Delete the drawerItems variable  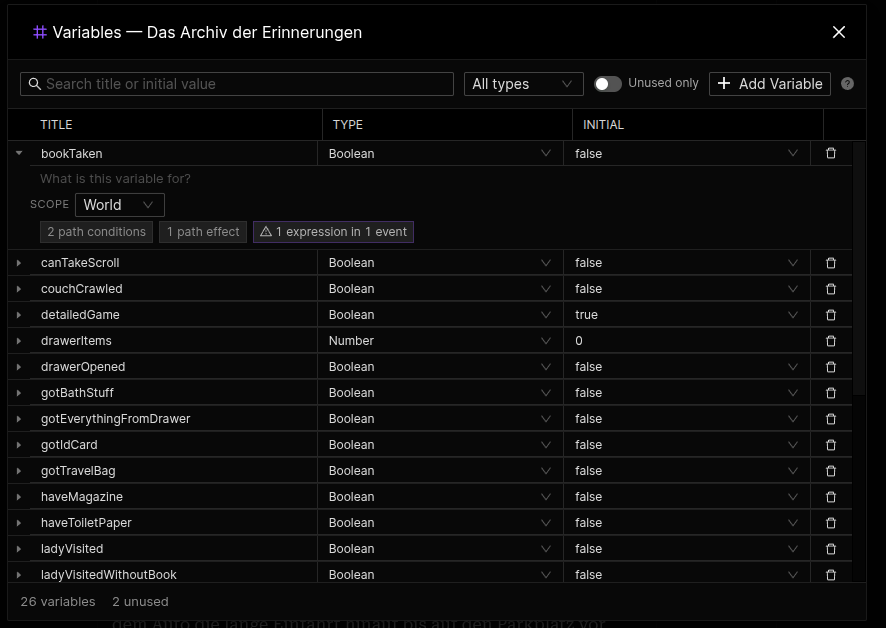point(831,341)
